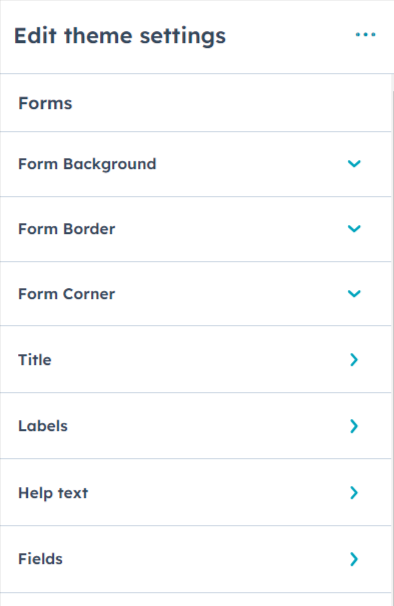Viewport: 394px width, 606px height.
Task: Expand the Form Corner chevron
Action: click(x=354, y=293)
